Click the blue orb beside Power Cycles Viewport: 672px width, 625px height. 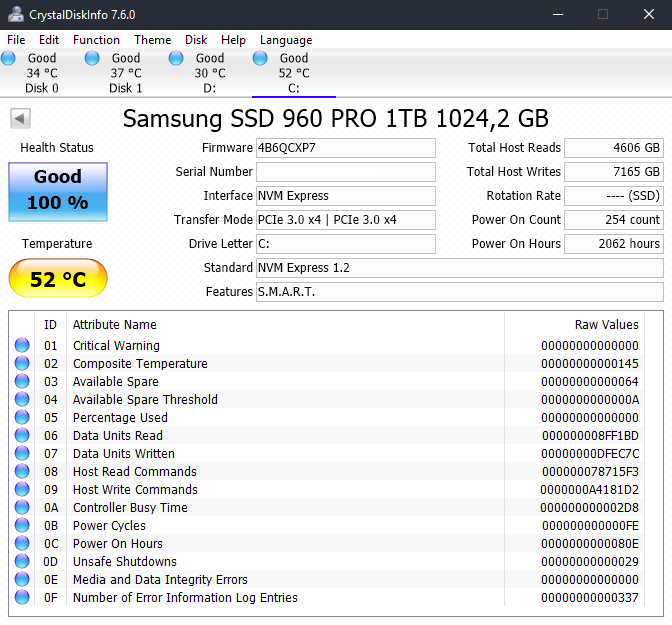[x=22, y=525]
